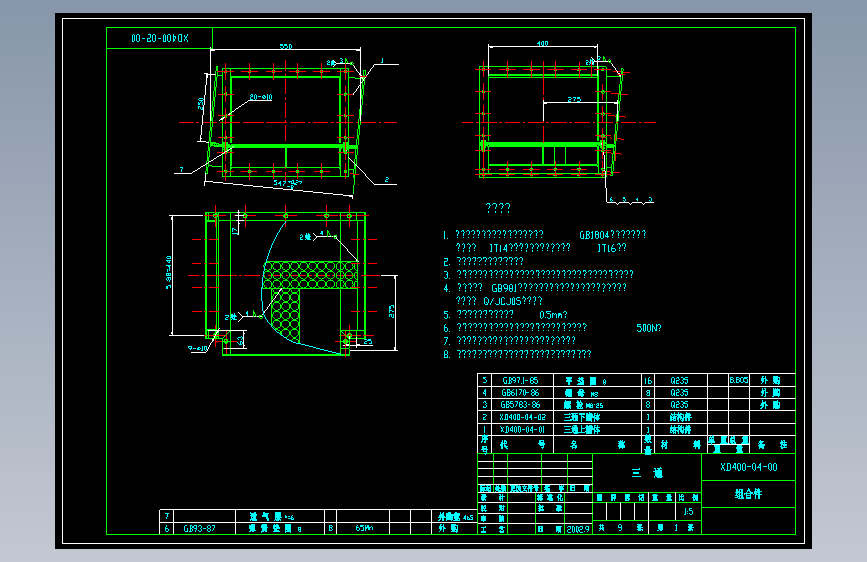Select the 20-Φ10 hole callout

pyautogui.click(x=260, y=97)
